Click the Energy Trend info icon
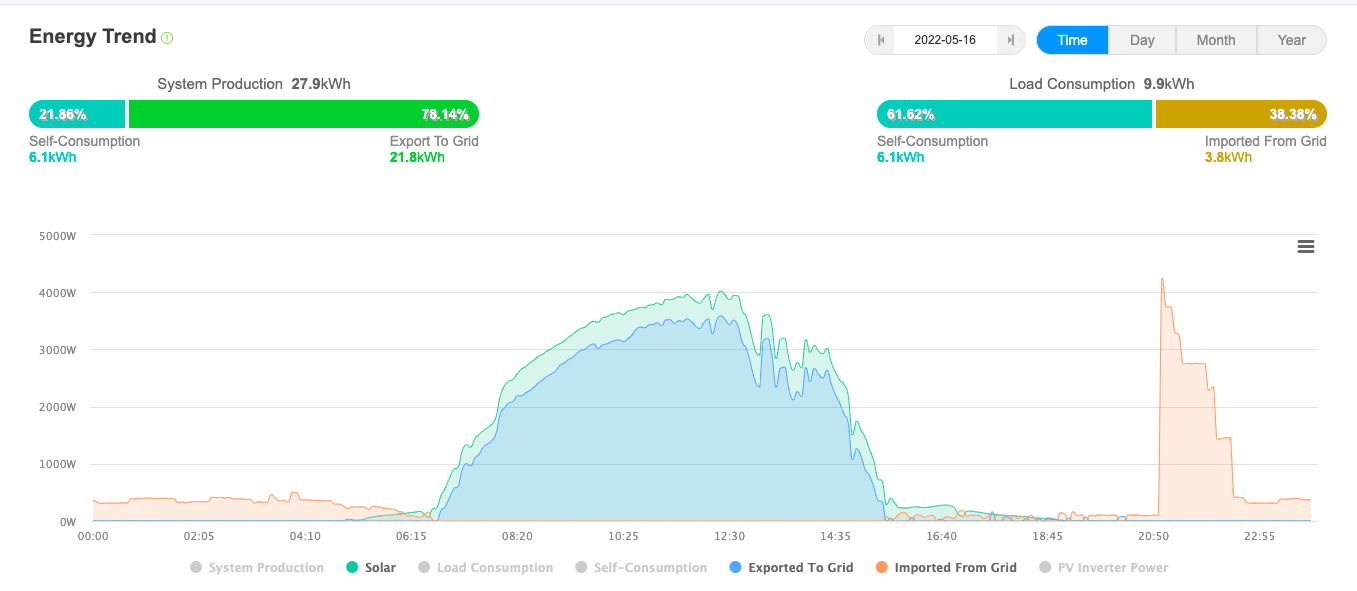Screen dimensions: 1357x591 click(167, 38)
